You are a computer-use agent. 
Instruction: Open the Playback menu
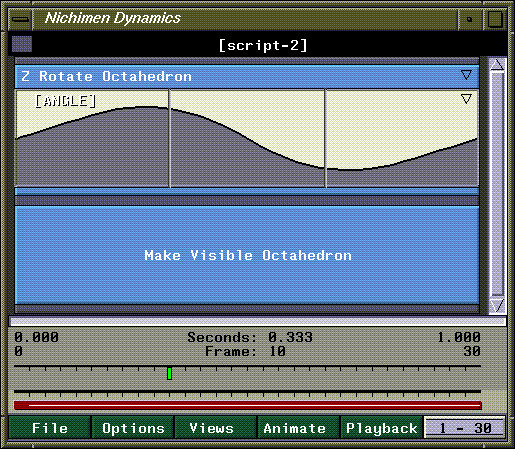tap(381, 428)
